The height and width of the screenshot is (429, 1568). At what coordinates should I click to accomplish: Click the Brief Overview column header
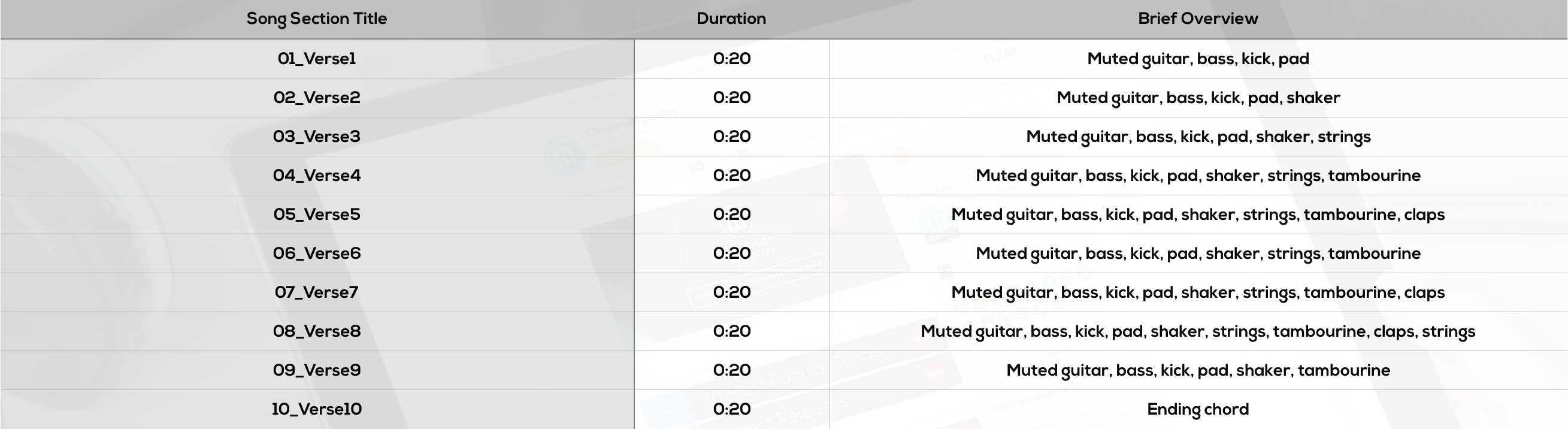click(1197, 19)
